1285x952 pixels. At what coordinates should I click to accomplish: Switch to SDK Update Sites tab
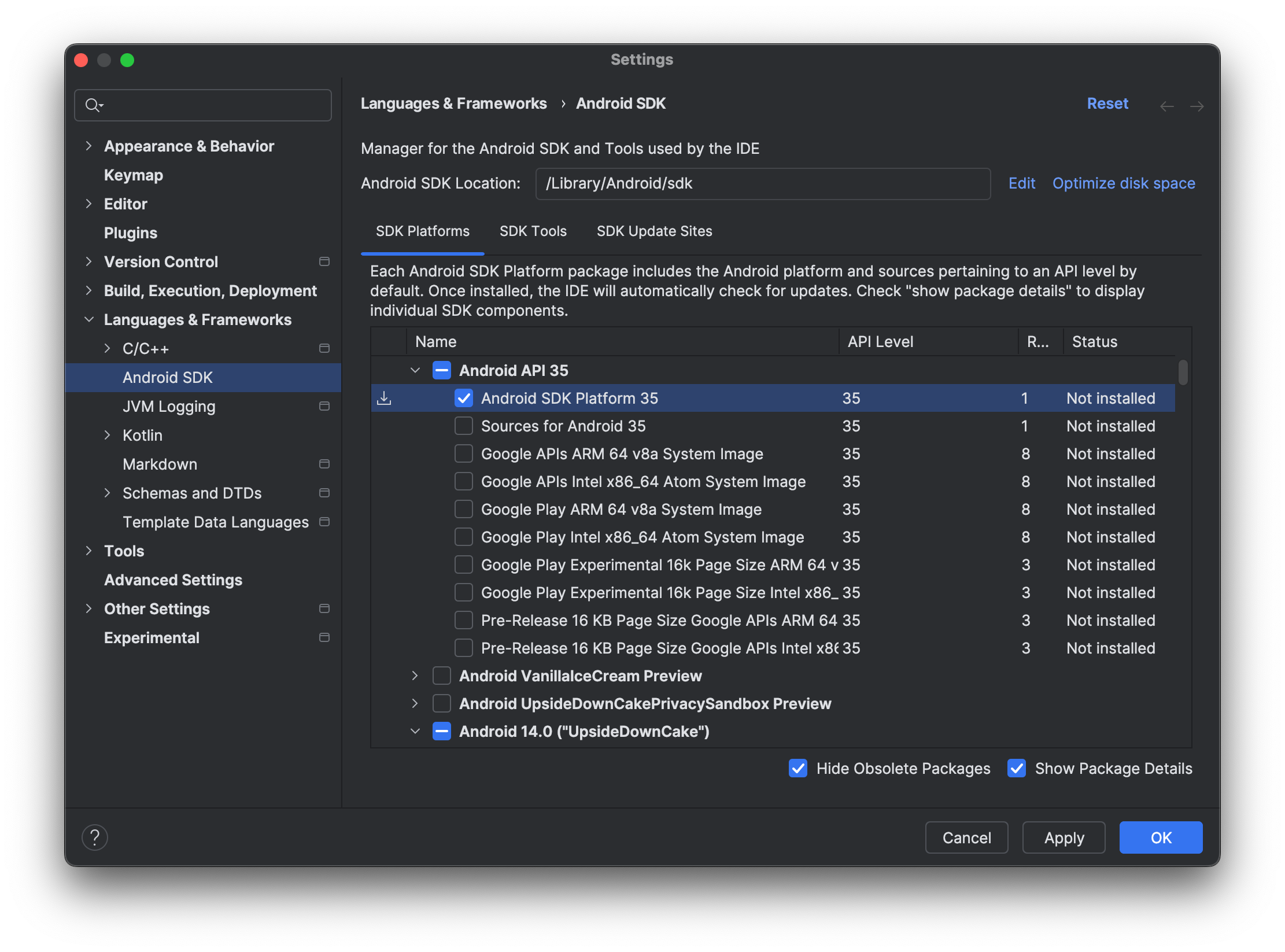point(654,231)
